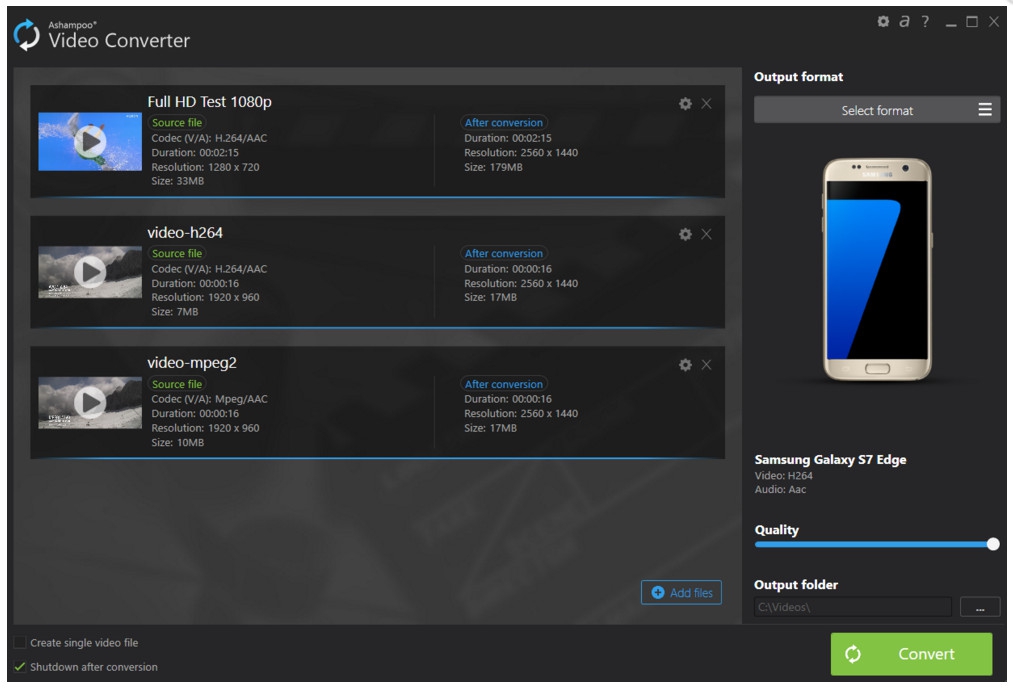Viewport: 1013px width, 695px height.
Task: Select the video-h264 title
Action: tap(185, 233)
